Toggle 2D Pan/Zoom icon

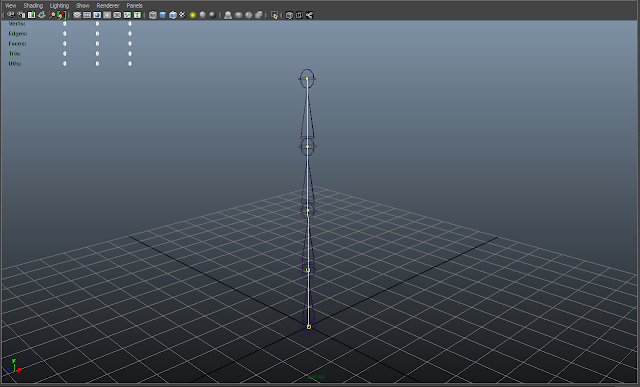51,15
